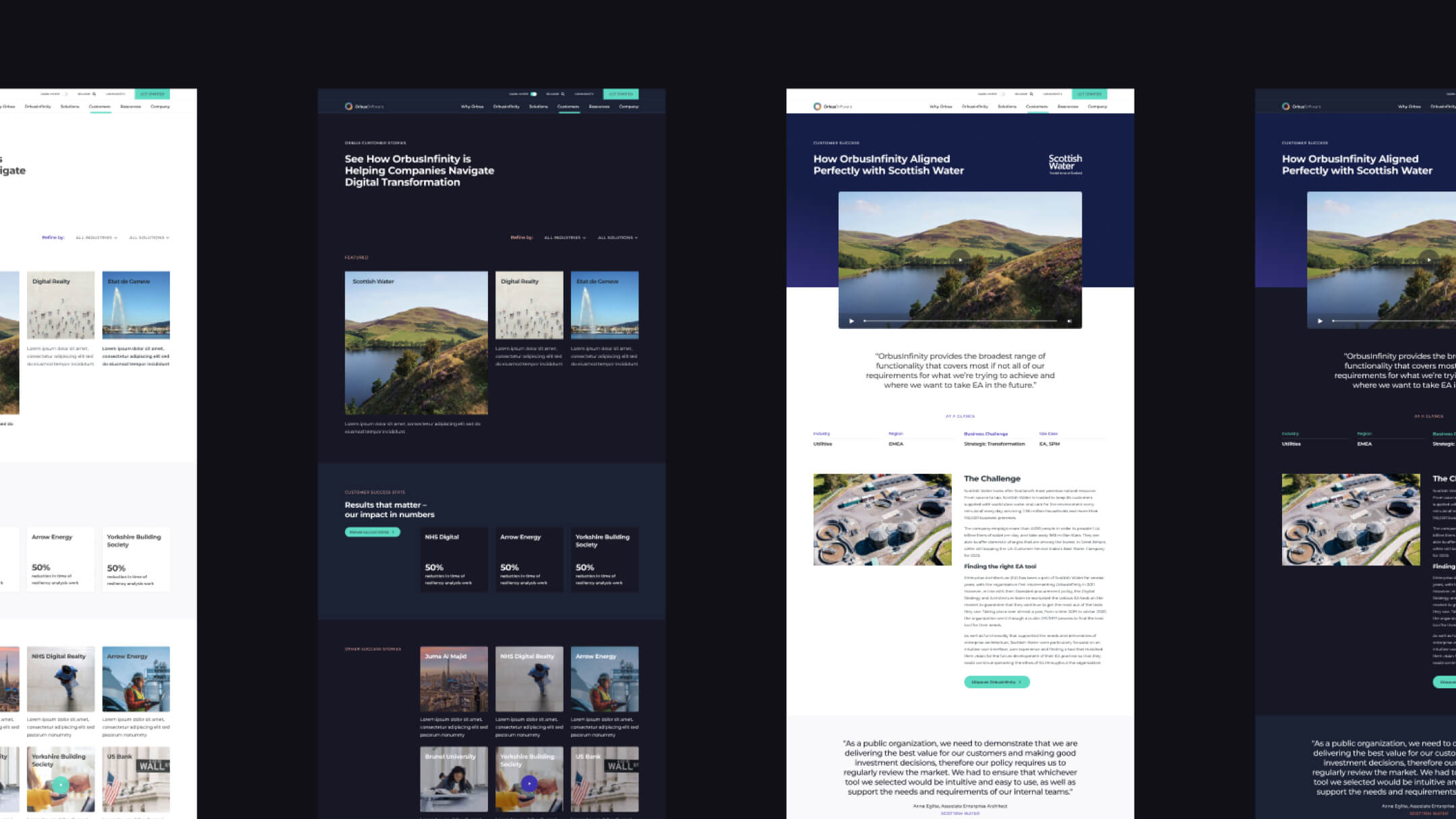Click search magnifier icon on light Scottish Water page
This screenshot has width=1456, height=819.
(x=1031, y=94)
